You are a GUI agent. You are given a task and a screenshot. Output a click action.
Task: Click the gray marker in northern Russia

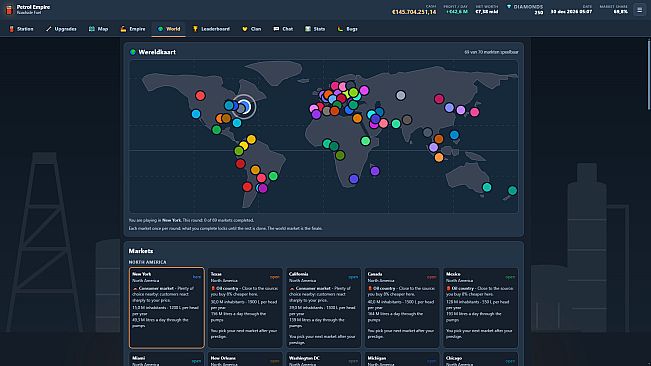[x=401, y=95]
